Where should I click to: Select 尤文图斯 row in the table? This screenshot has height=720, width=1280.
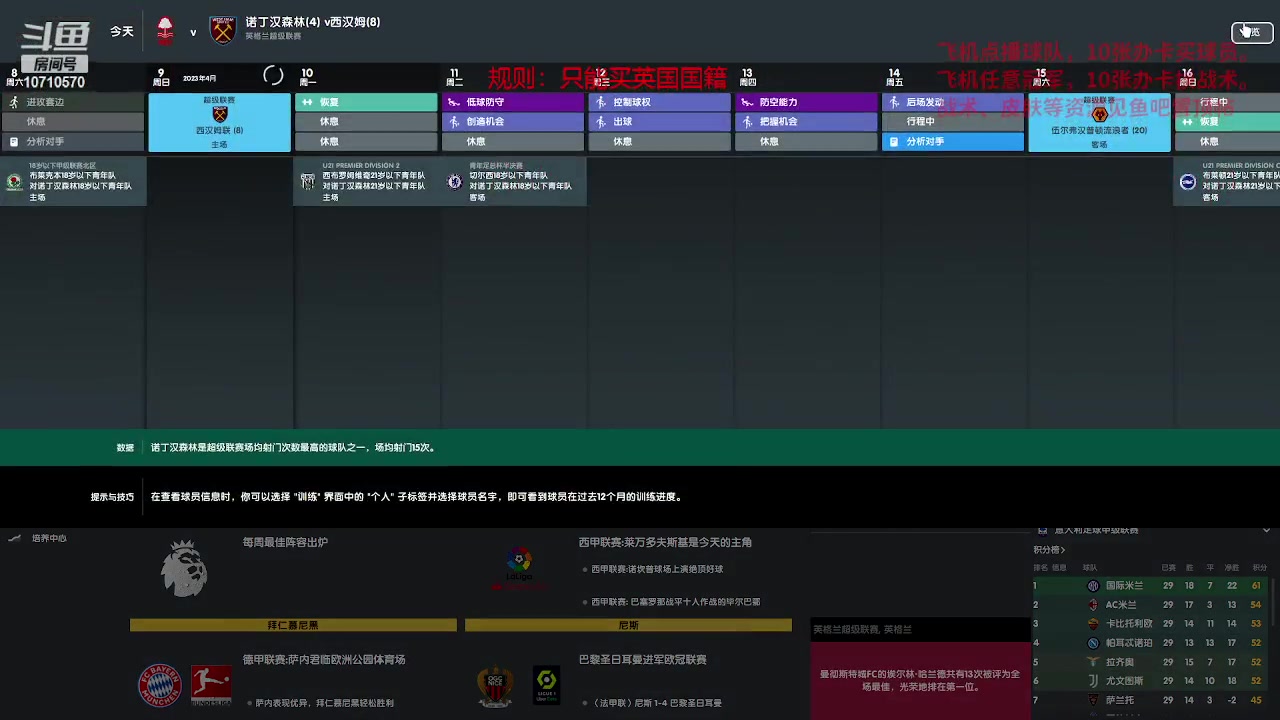pos(1150,681)
